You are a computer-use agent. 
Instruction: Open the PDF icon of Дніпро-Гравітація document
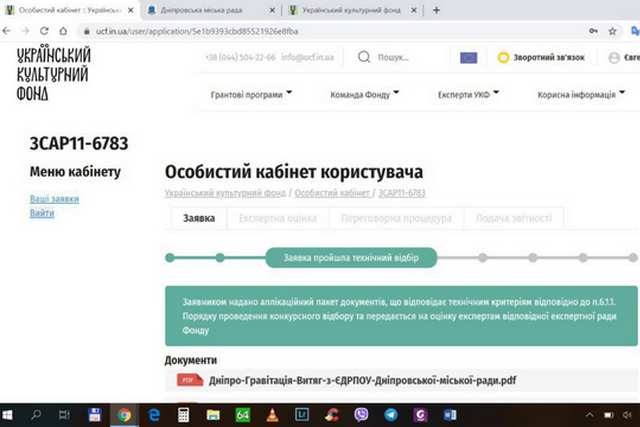(189, 380)
